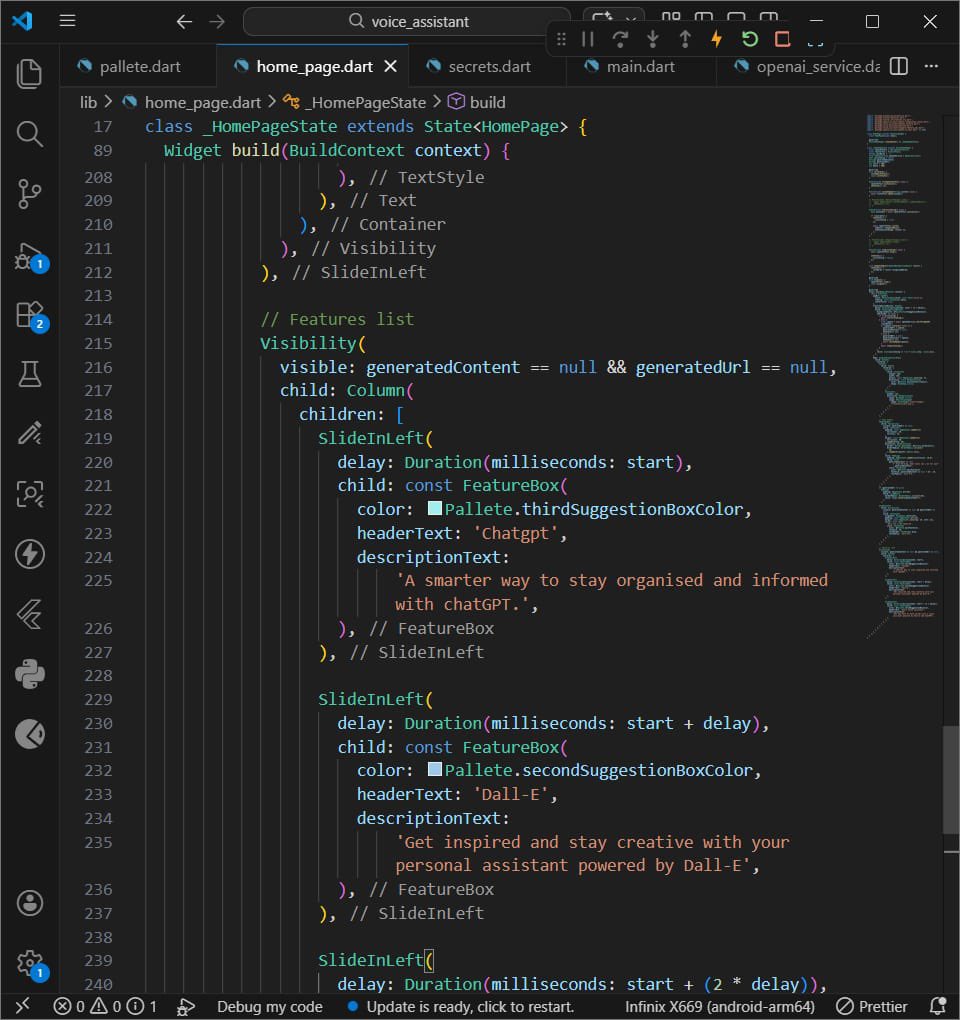Go forward using the right arrow
The height and width of the screenshot is (1020, 960).
click(x=217, y=21)
